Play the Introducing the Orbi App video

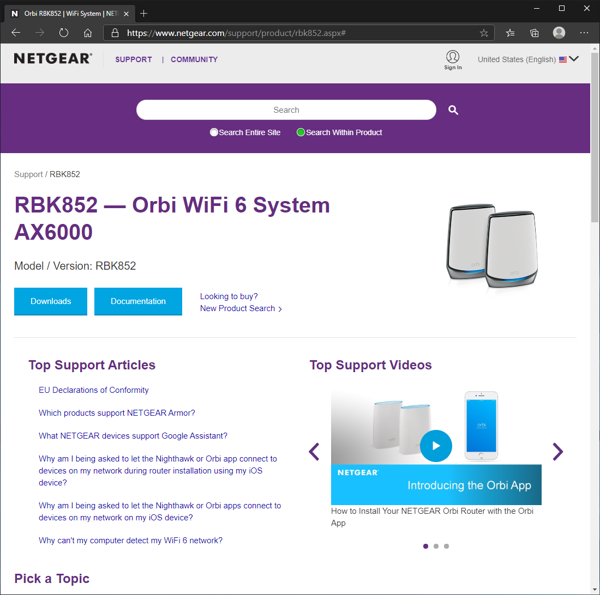(436, 446)
